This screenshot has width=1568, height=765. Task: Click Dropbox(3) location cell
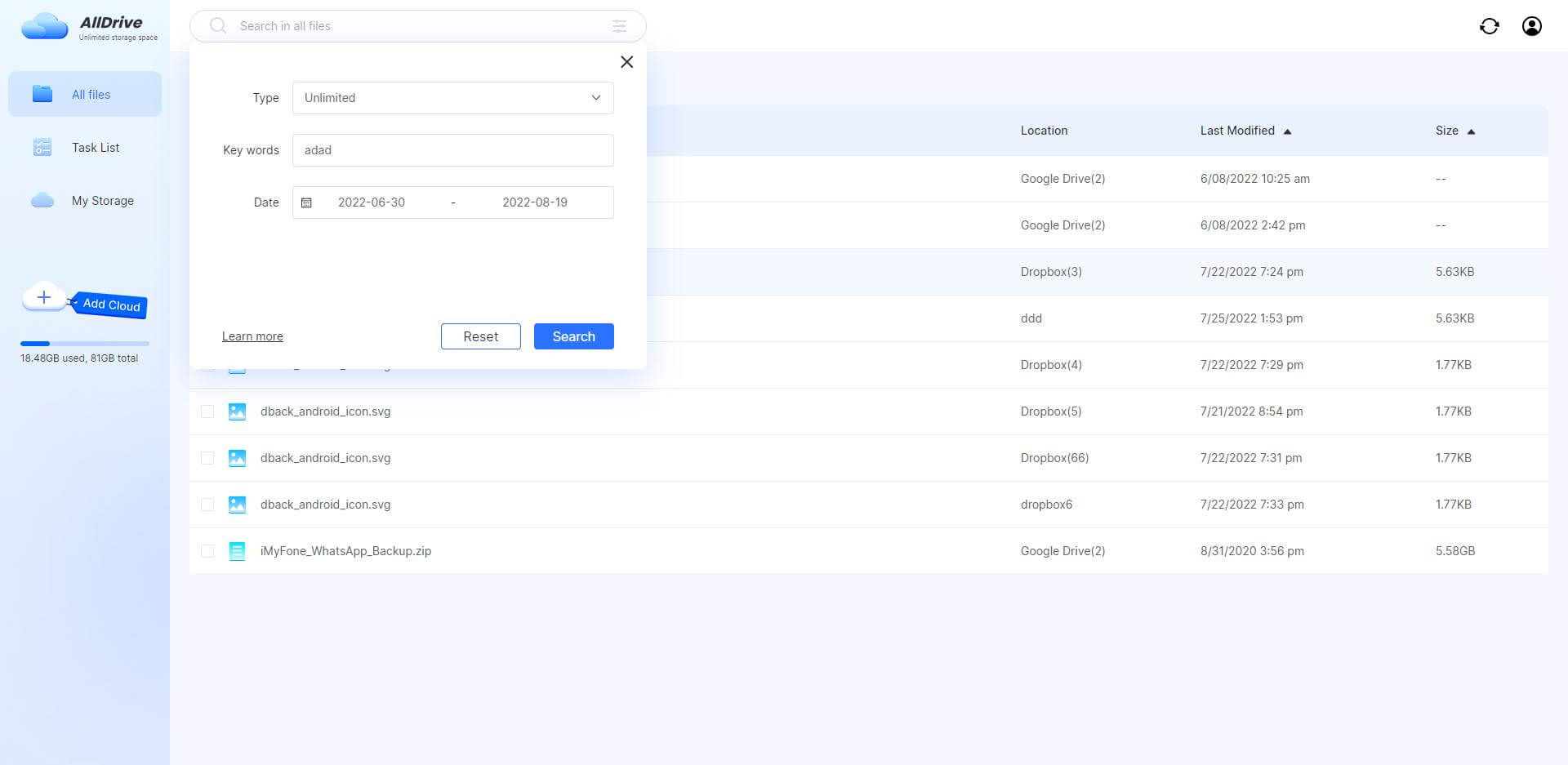1051,272
